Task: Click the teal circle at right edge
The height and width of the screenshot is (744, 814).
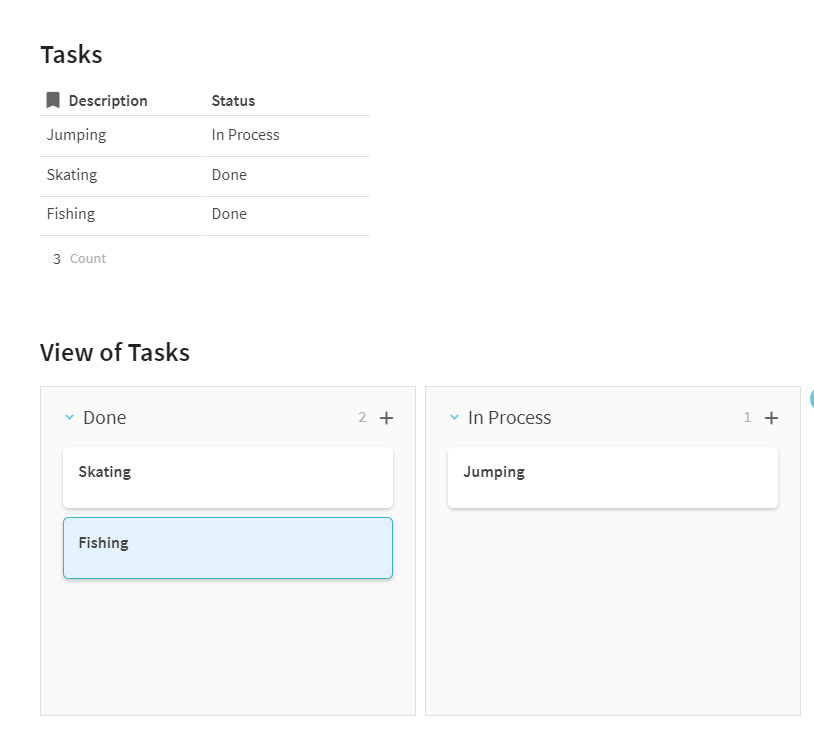Action: tap(811, 399)
